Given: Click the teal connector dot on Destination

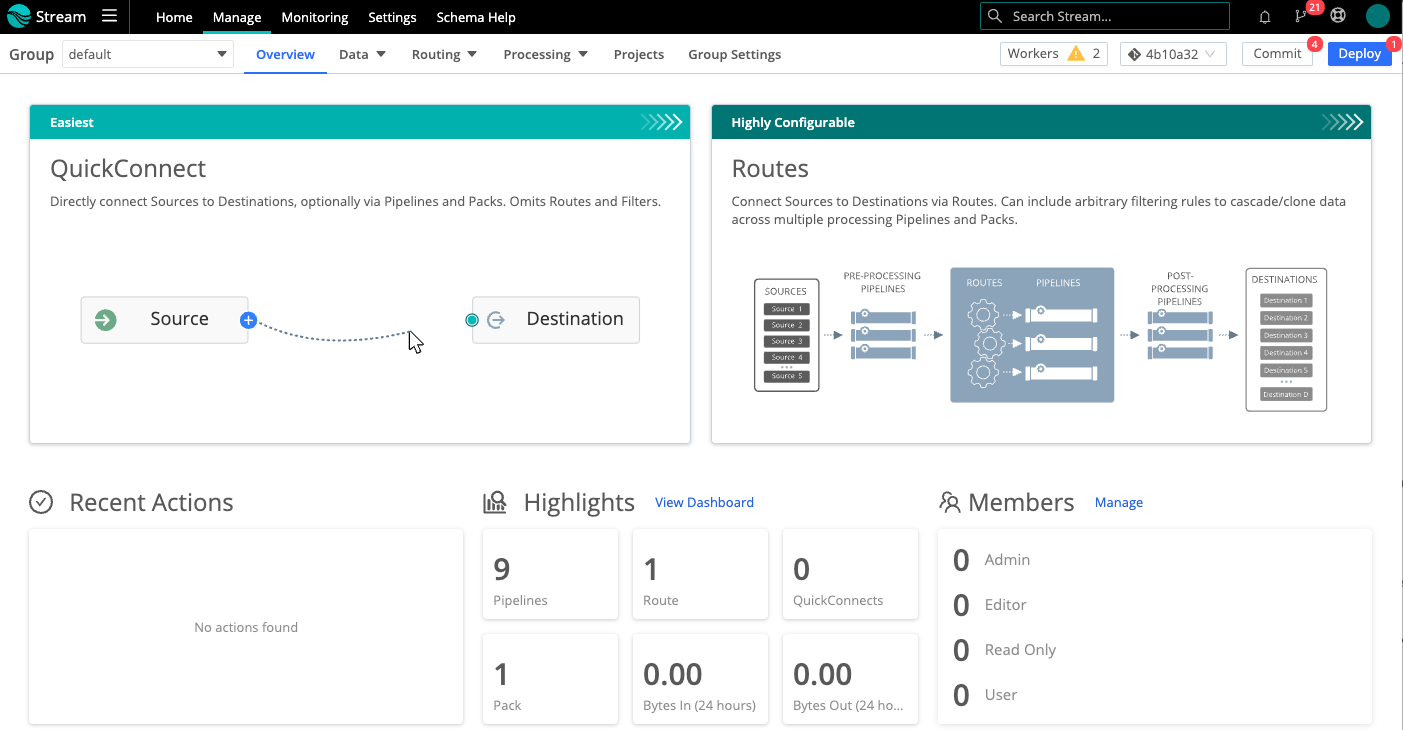Looking at the screenshot, I should [472, 320].
